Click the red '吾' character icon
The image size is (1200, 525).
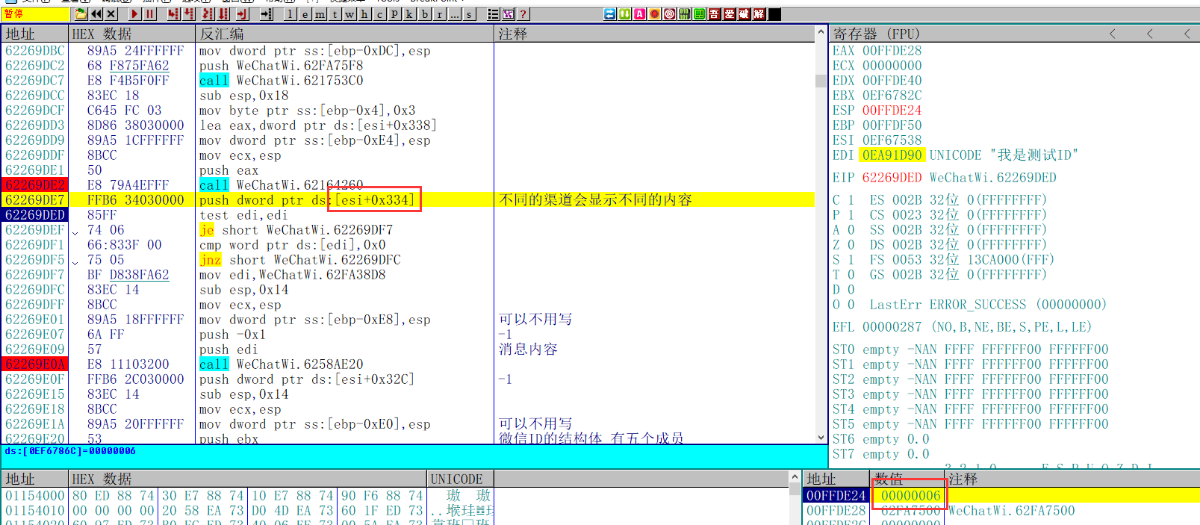coord(715,14)
